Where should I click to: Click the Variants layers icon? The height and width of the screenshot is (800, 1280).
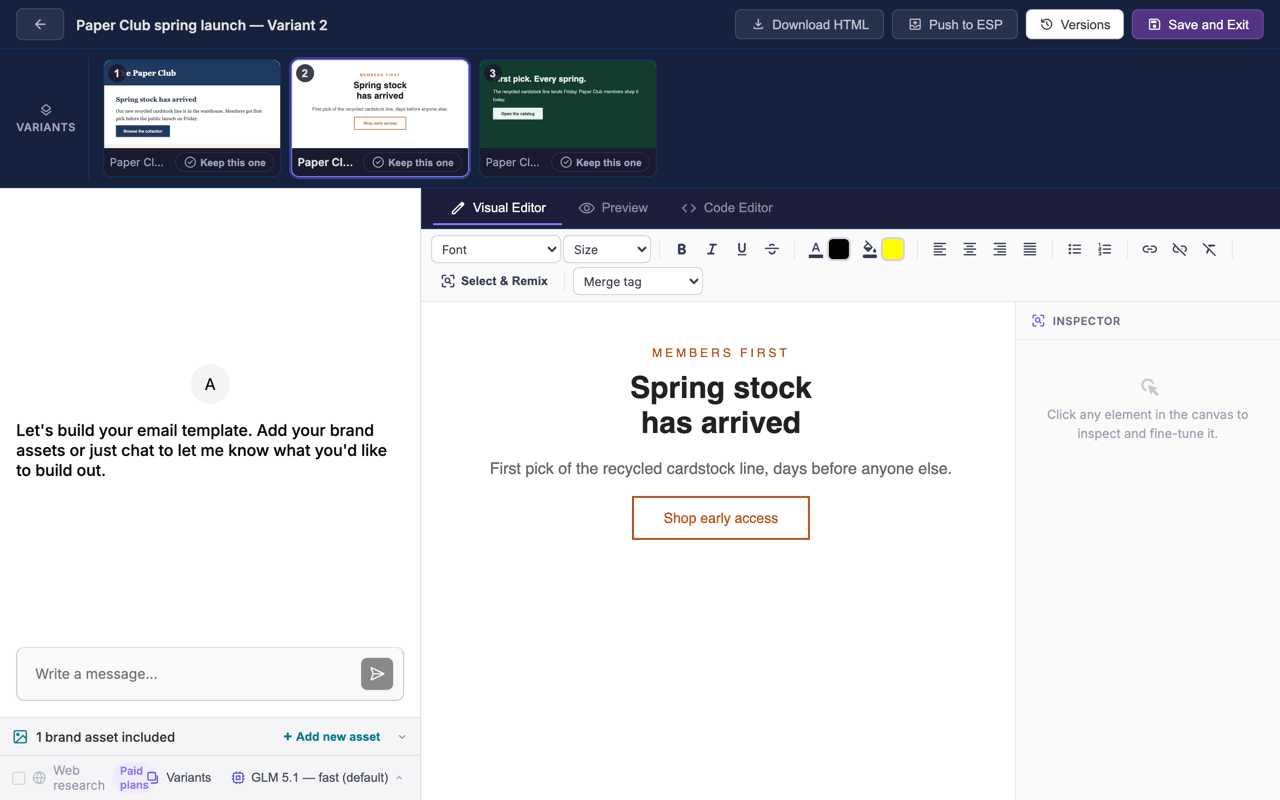(46, 109)
